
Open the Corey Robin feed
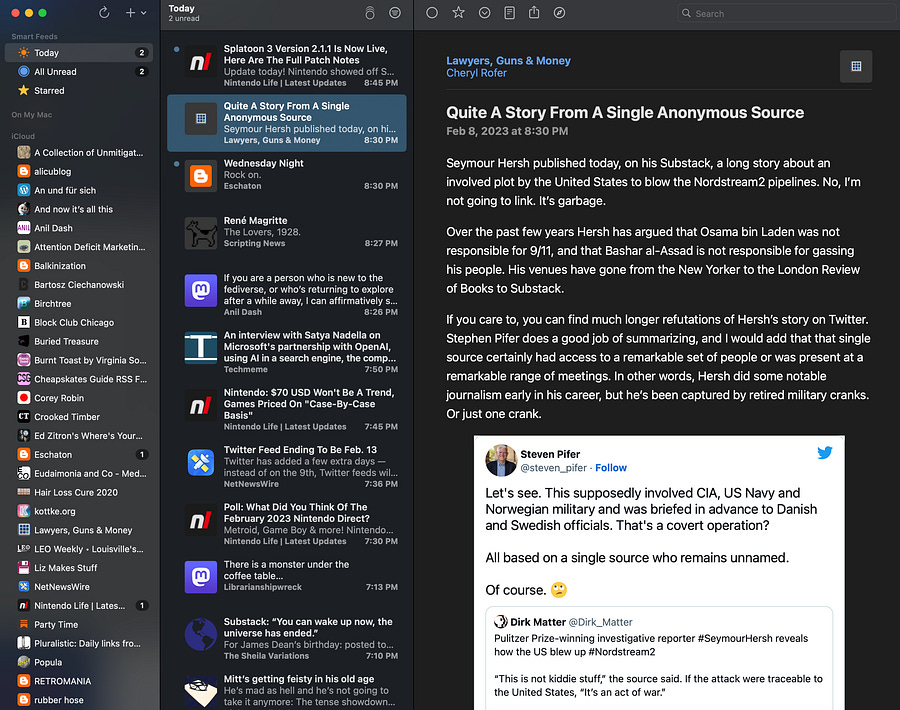click(79, 398)
